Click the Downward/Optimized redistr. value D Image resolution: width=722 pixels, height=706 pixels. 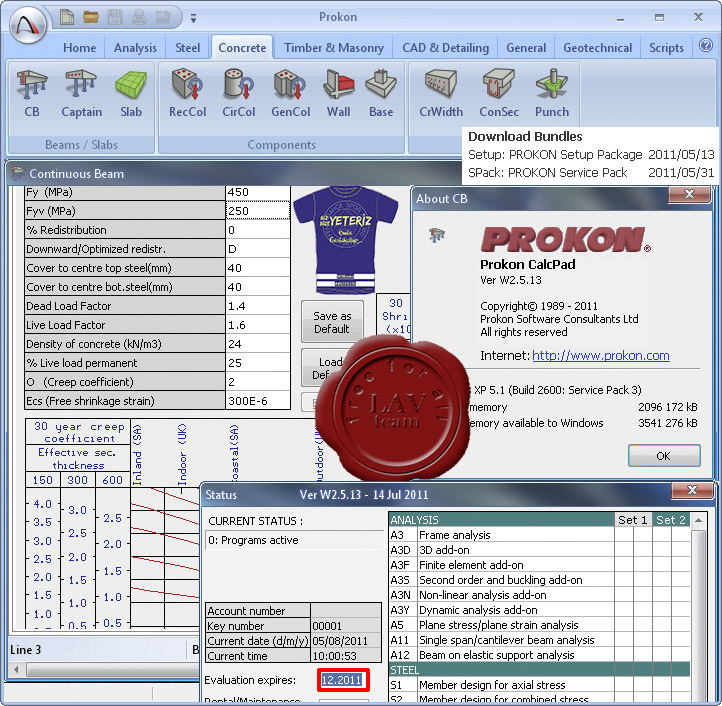click(x=258, y=249)
